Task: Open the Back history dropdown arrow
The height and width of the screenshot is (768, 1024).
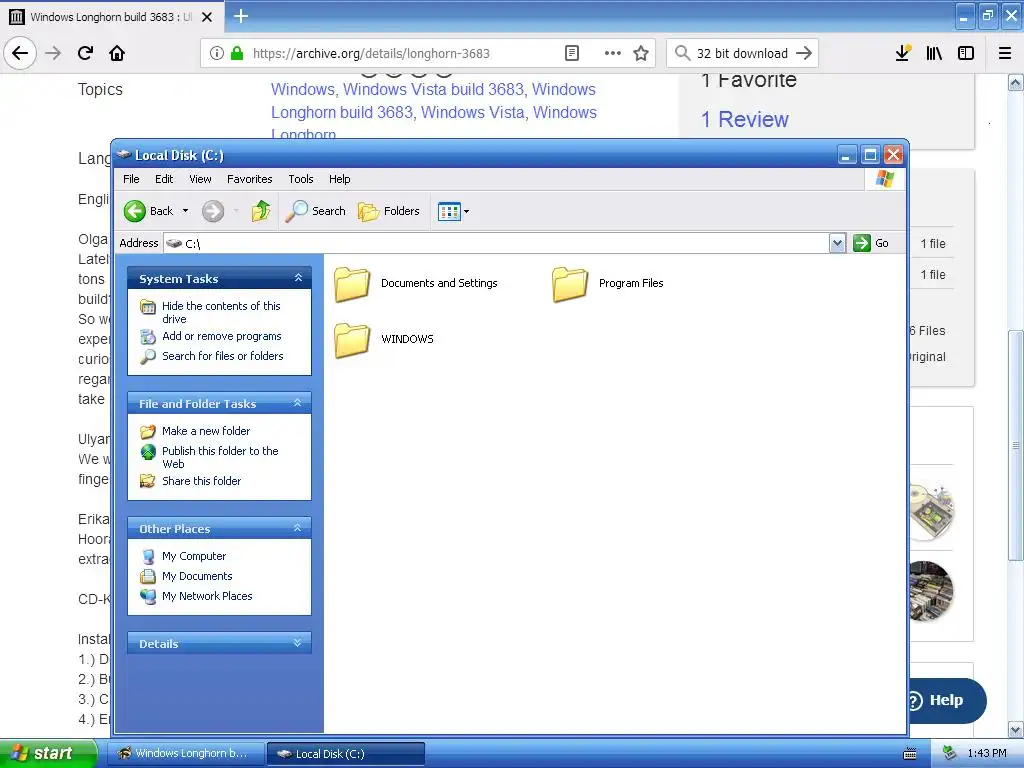Action: [x=185, y=211]
